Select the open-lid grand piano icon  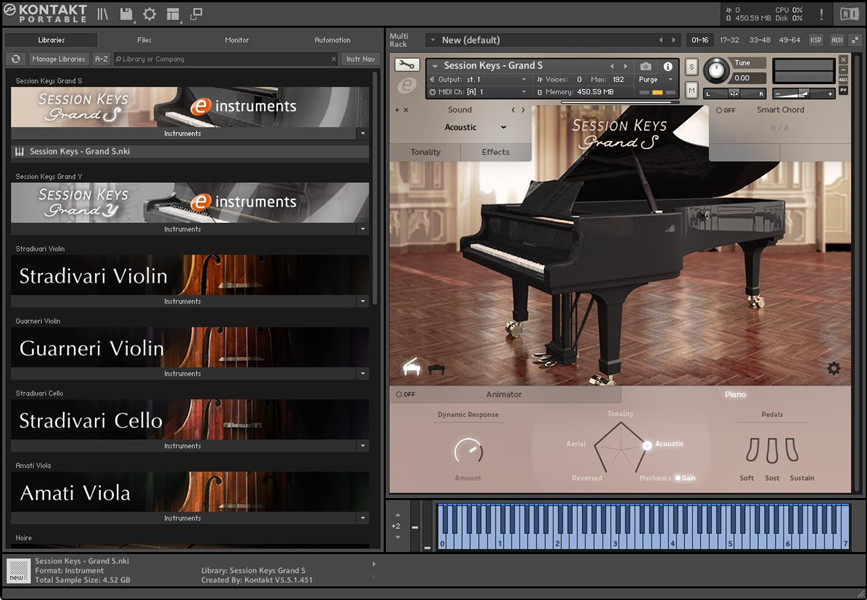tap(411, 368)
